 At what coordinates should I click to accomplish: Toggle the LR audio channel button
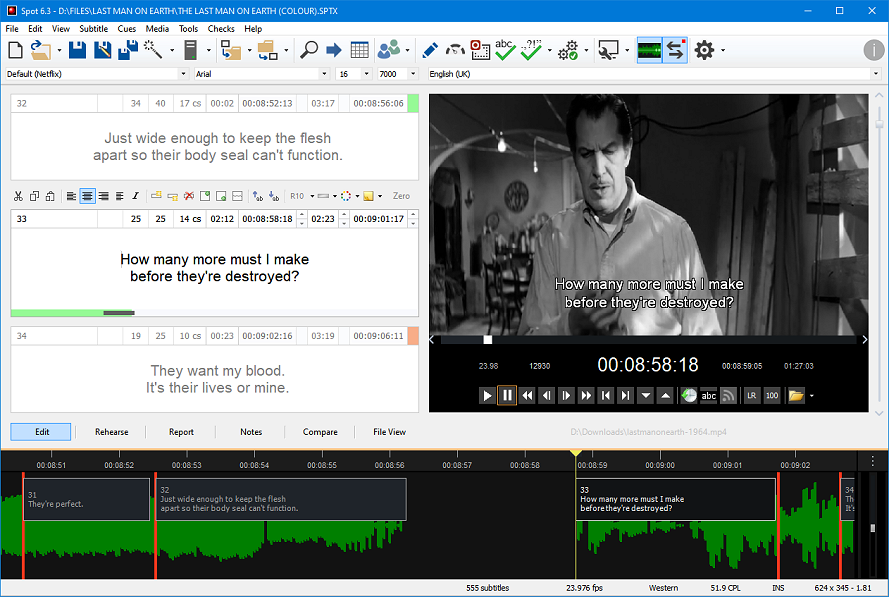(x=751, y=396)
